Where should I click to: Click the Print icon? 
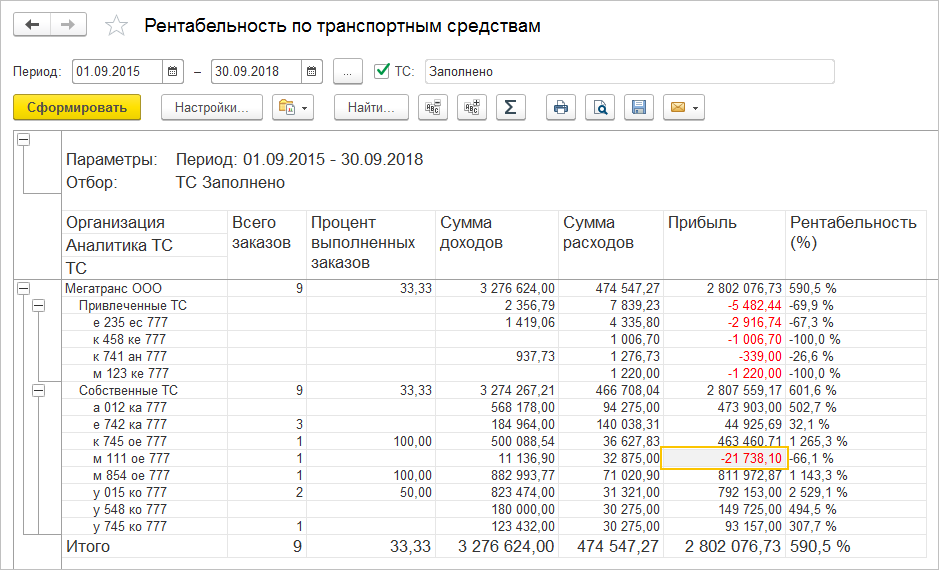[561, 107]
